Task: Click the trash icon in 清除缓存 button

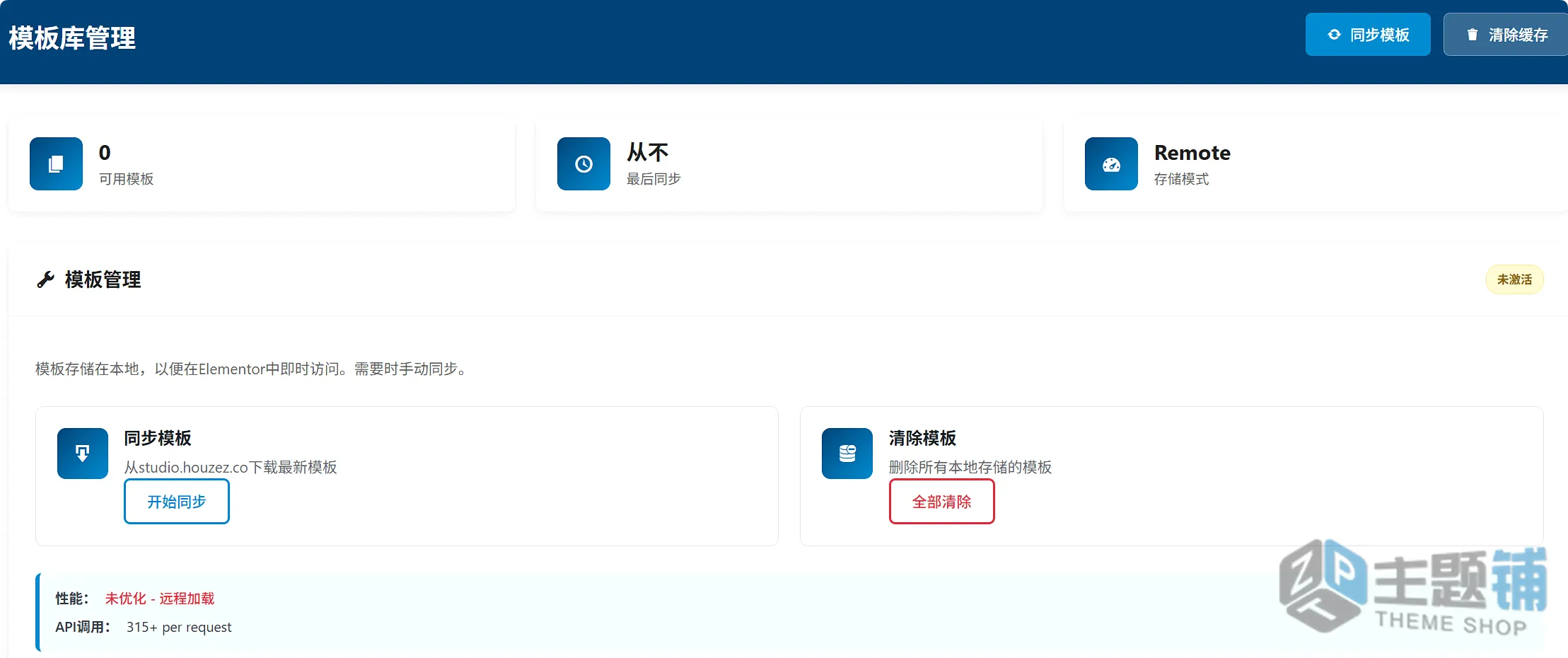Action: 1473,35
